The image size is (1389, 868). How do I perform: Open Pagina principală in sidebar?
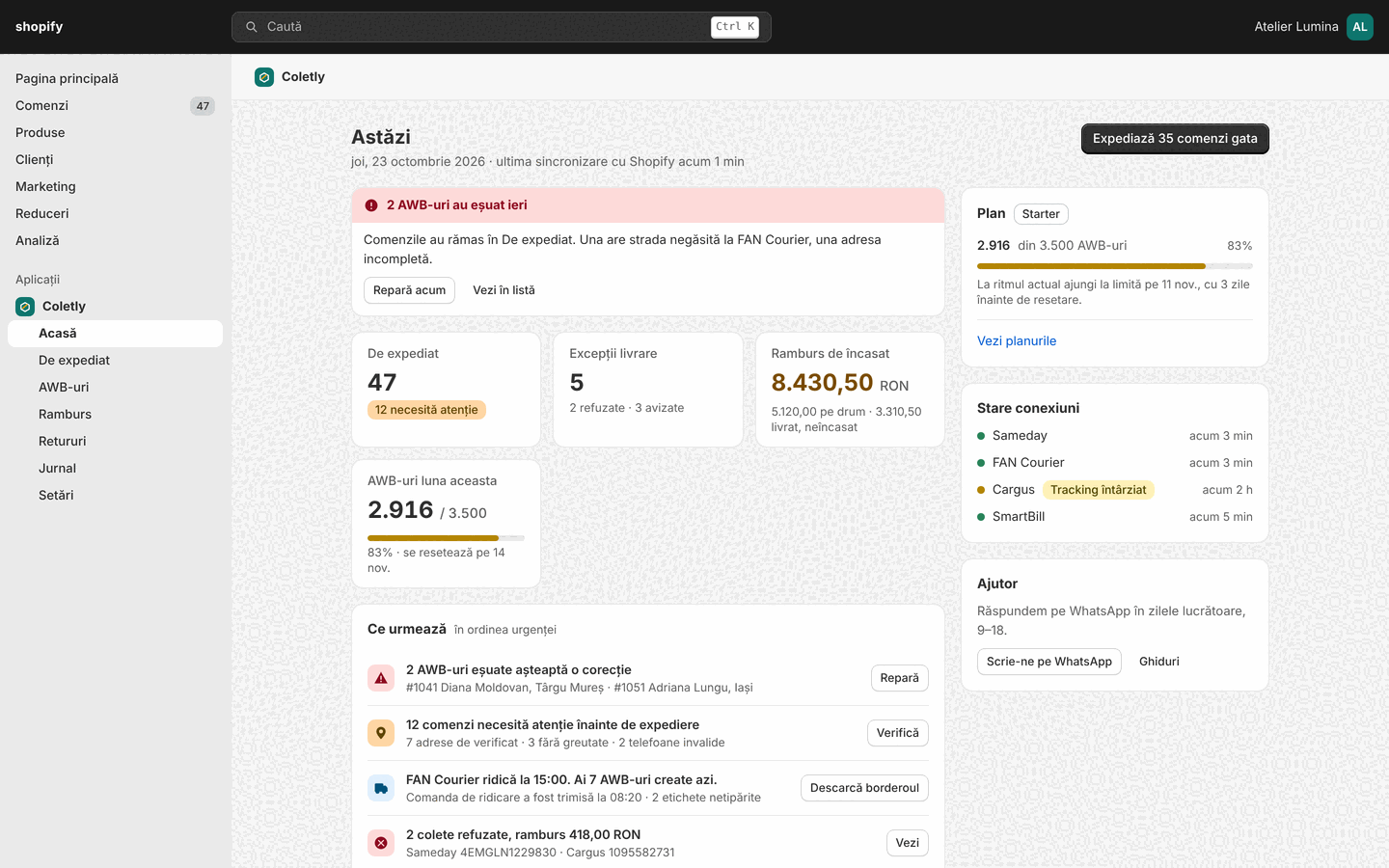pos(115,79)
